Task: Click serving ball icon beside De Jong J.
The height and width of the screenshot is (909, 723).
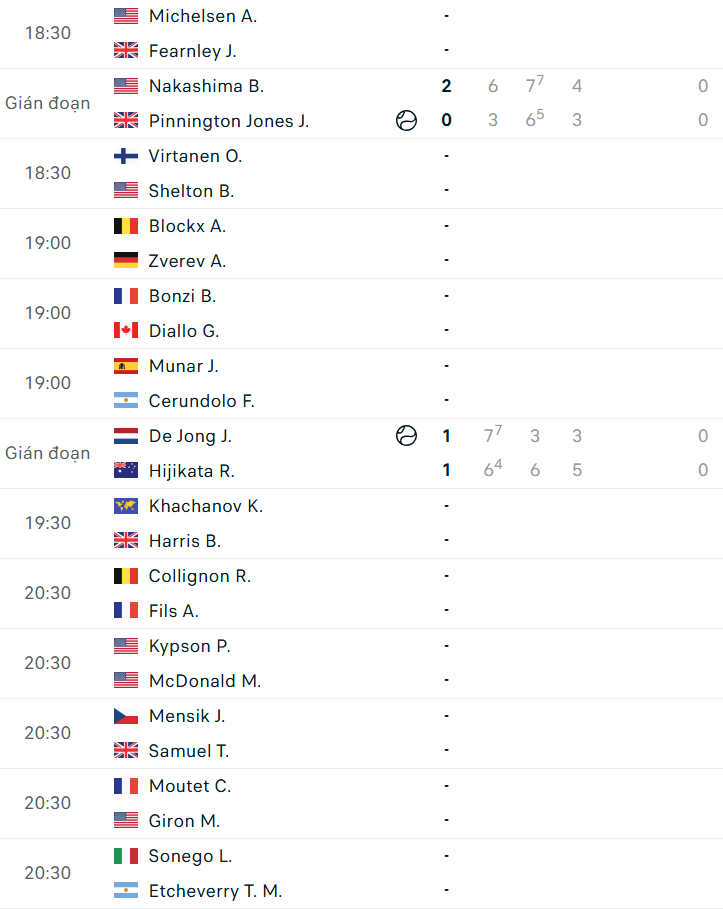Action: [406, 435]
